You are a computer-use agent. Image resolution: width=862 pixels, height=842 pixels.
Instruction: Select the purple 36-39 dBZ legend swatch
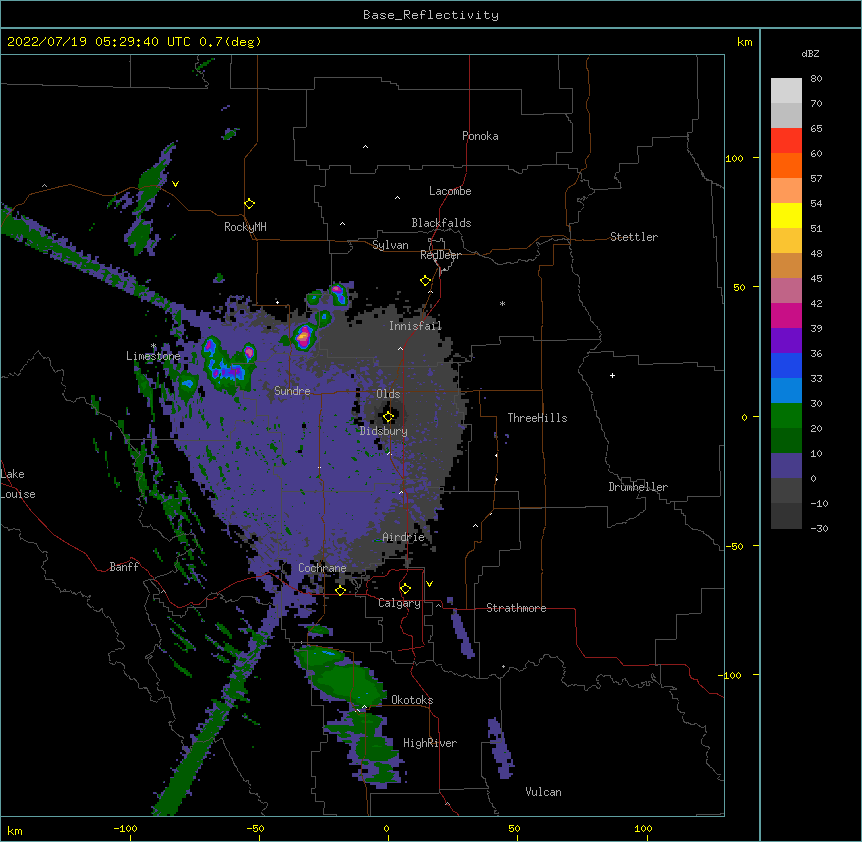pos(786,341)
